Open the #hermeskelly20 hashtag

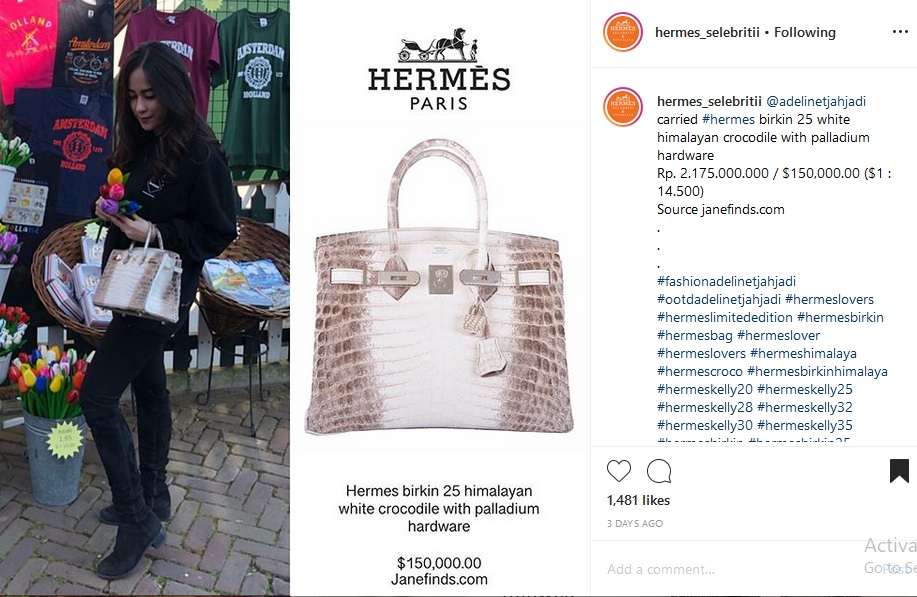point(705,389)
